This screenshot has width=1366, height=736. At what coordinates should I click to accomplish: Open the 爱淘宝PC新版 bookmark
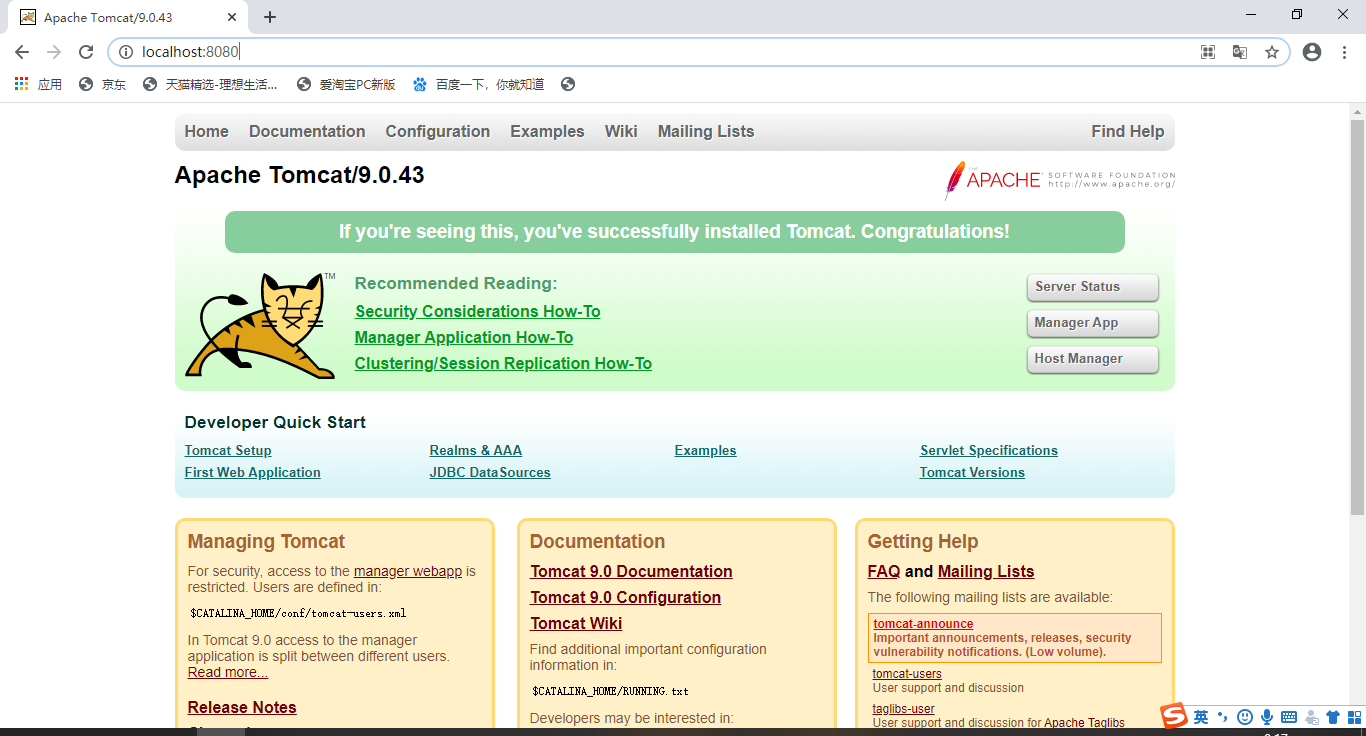tap(347, 85)
